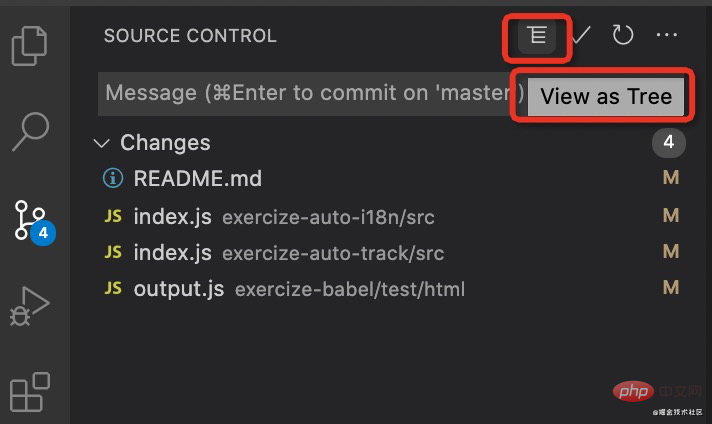The height and width of the screenshot is (424, 712).
Task: Collapse the Changes section chevron
Action: [x=101, y=143]
